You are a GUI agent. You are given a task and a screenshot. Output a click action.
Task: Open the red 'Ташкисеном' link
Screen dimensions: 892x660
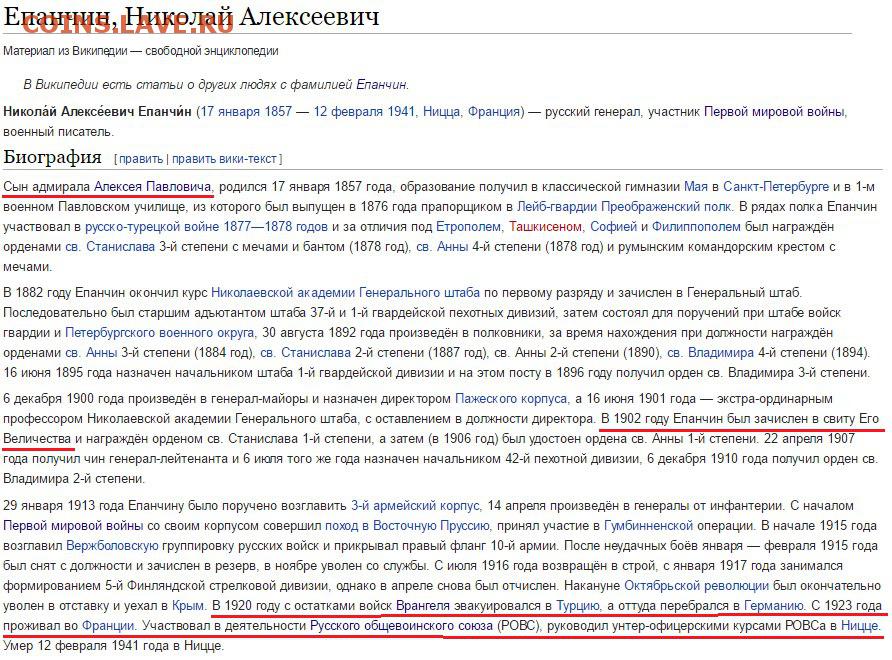coord(544,226)
